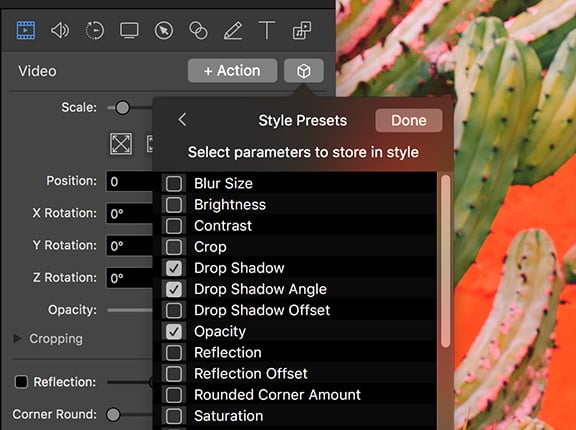This screenshot has width=576, height=430.
Task: Click the Corner Round slider knob
Action: click(113, 415)
